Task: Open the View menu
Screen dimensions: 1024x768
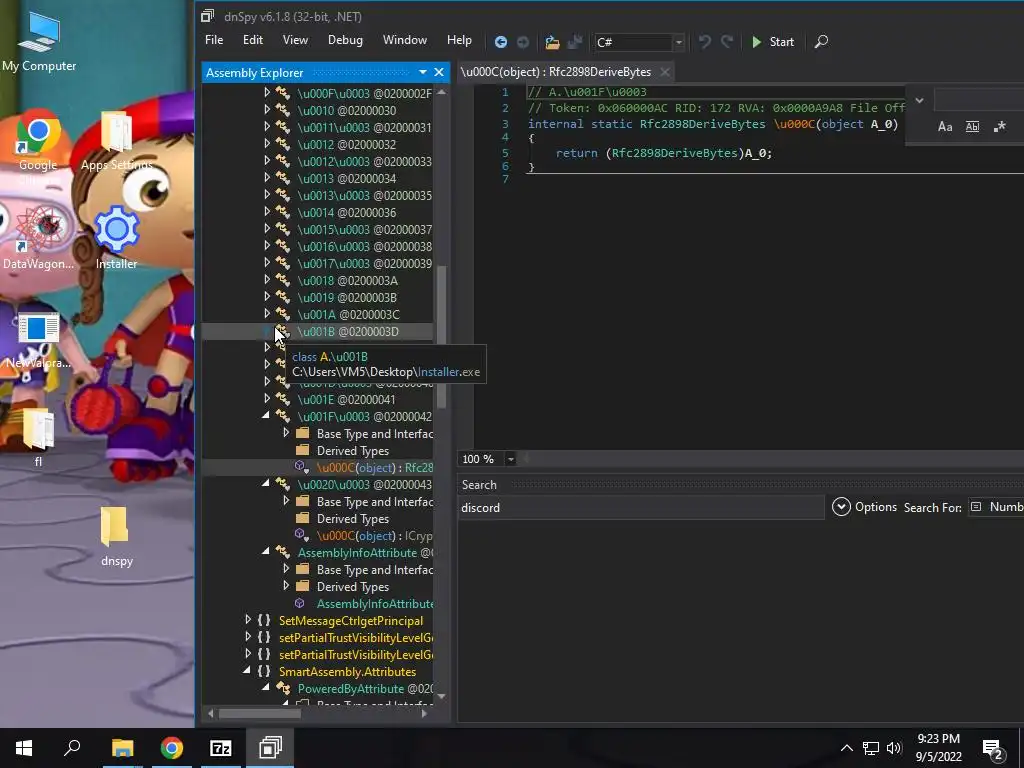Action: click(295, 40)
